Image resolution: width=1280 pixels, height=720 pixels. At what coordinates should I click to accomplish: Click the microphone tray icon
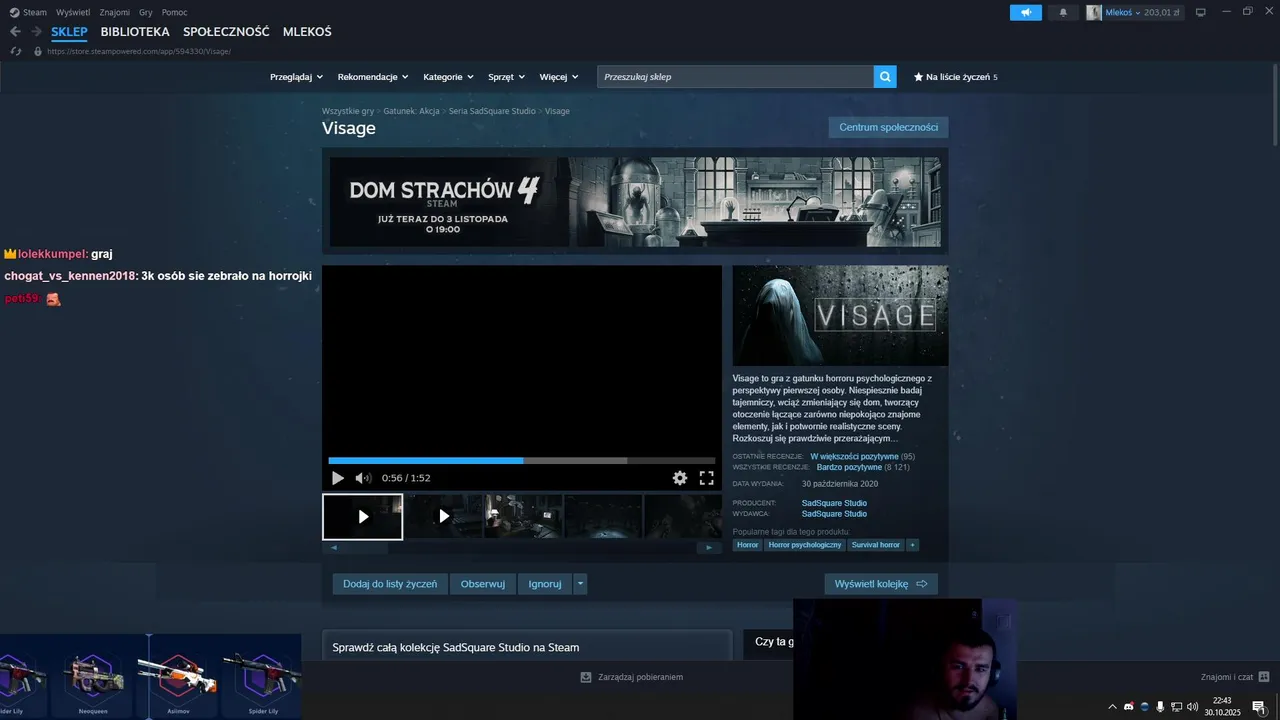pyautogui.click(x=1160, y=707)
